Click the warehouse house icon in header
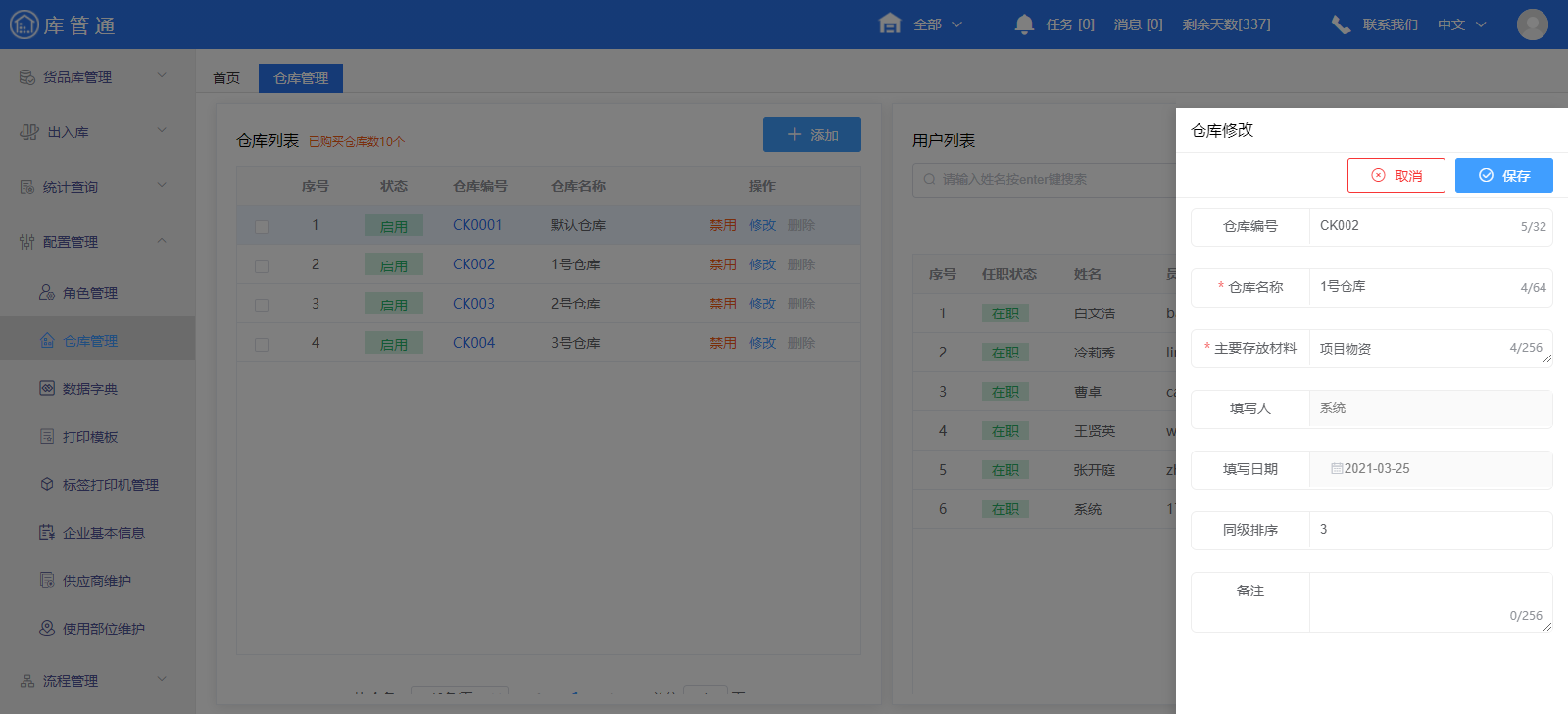1568x714 pixels. point(890,24)
